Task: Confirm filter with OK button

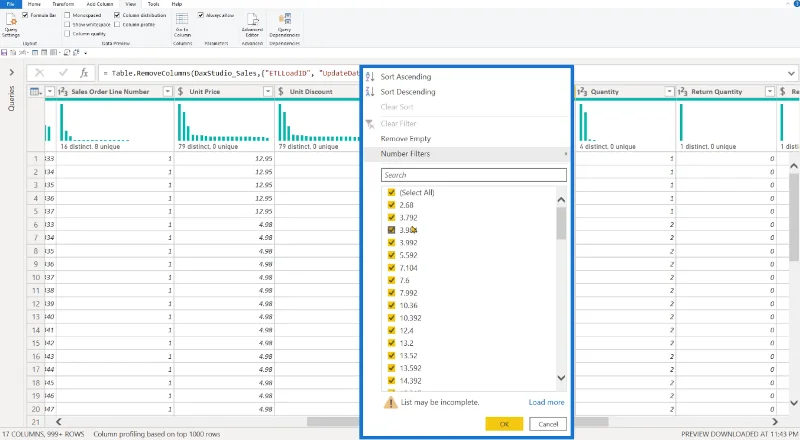Action: pyautogui.click(x=504, y=424)
